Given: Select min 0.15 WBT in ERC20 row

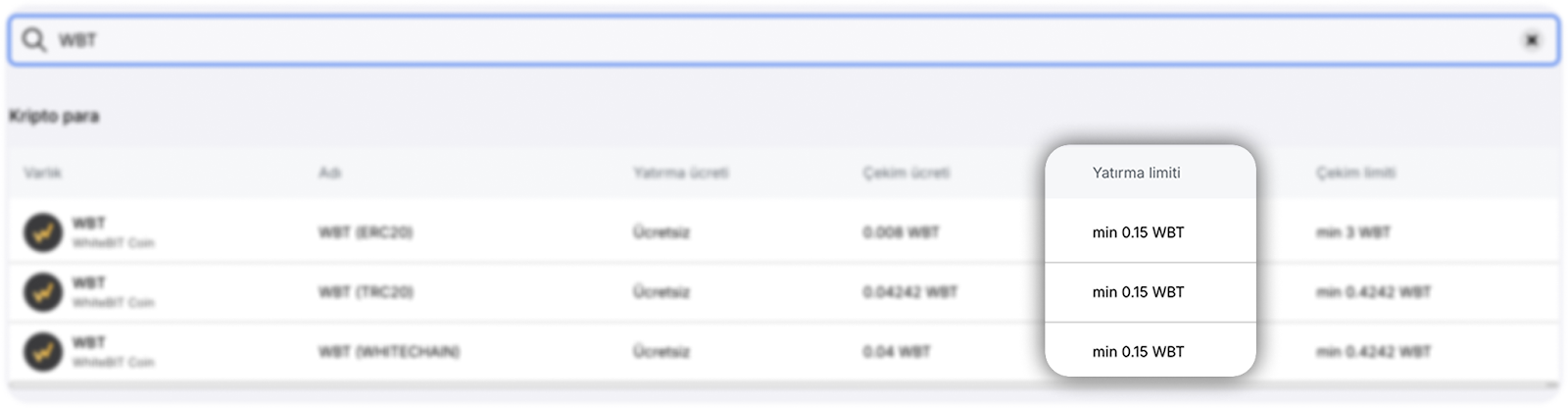Looking at the screenshot, I should (x=1138, y=232).
